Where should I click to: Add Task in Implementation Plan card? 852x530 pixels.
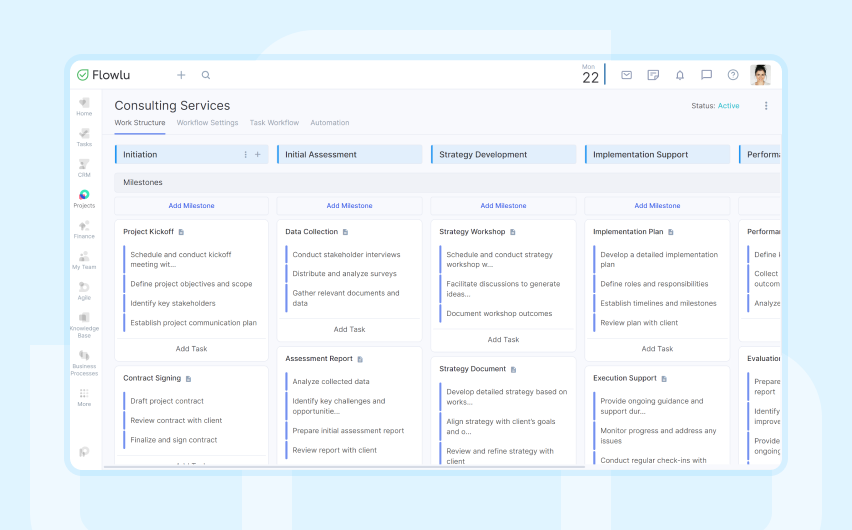[x=657, y=348]
